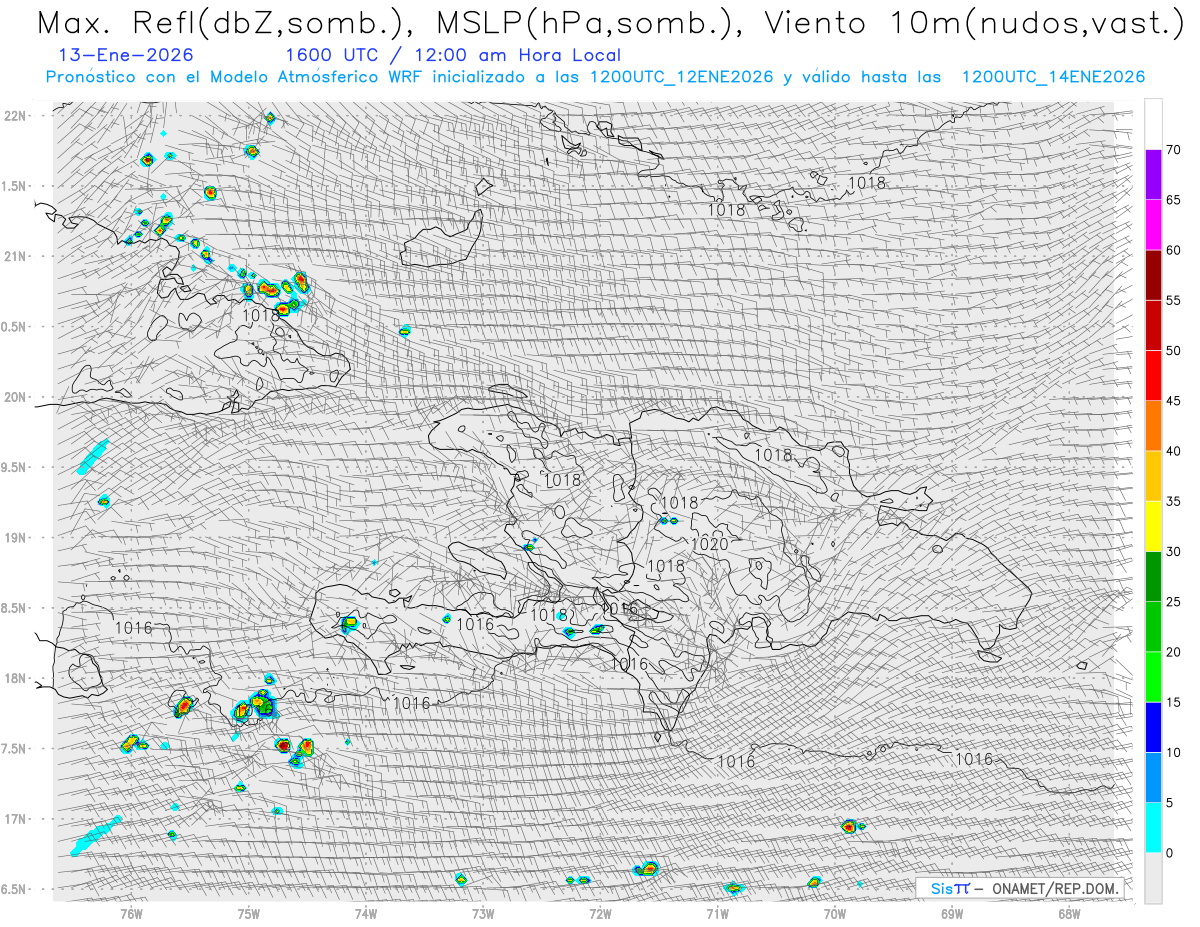Click the 20 value on the colorbar
The height and width of the screenshot is (927, 1200).
coord(1173,652)
